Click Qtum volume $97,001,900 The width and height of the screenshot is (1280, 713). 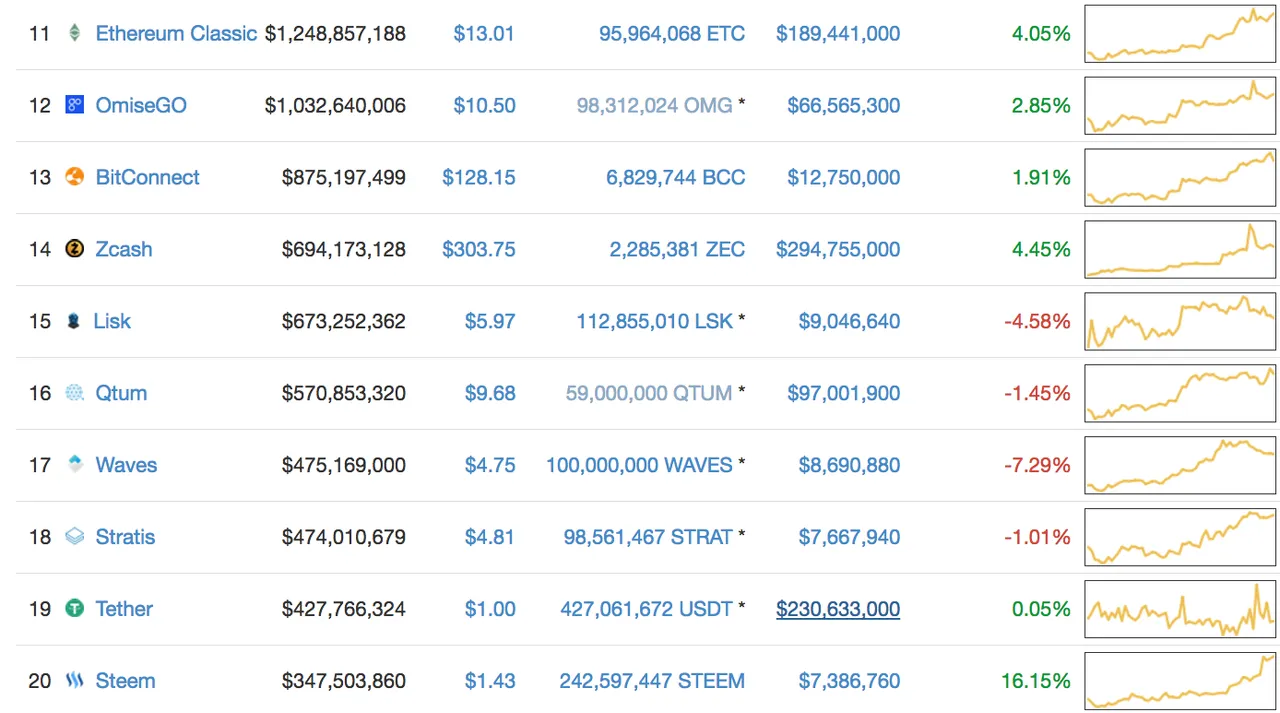[844, 393]
